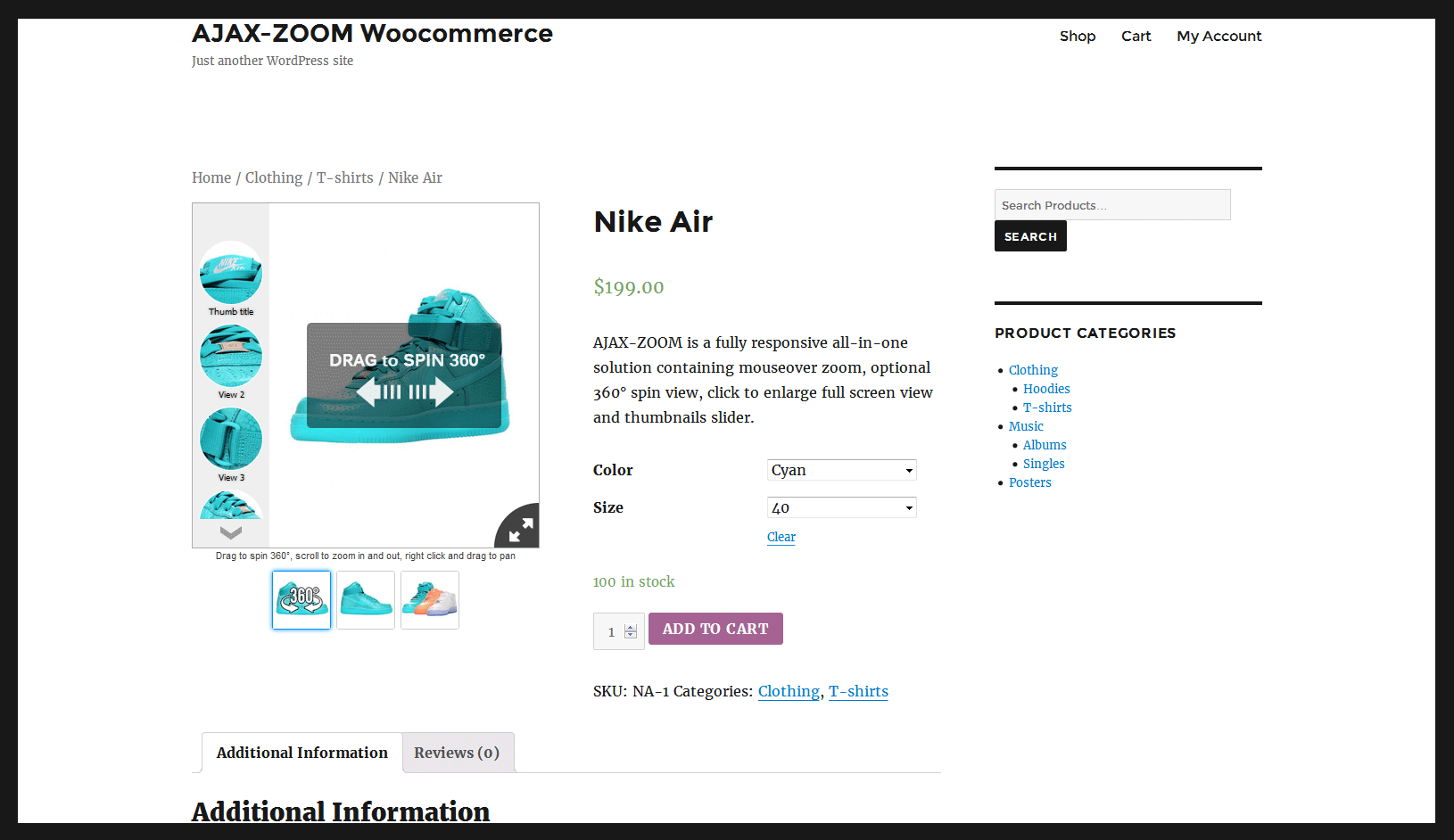Open the Size dropdown showing 40
This screenshot has width=1454, height=840.
(x=842, y=507)
